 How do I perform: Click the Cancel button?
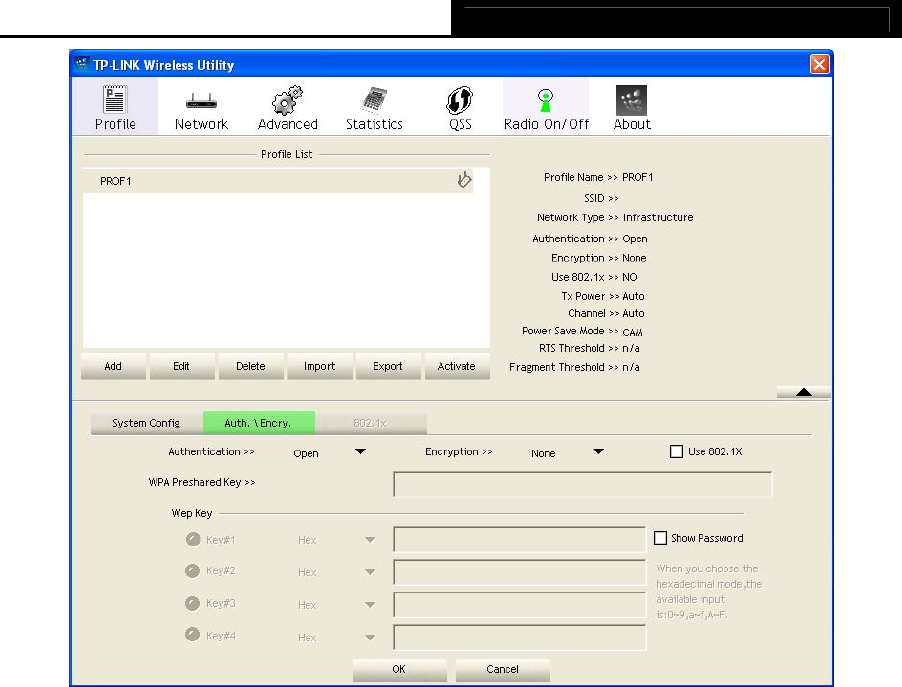point(502,669)
